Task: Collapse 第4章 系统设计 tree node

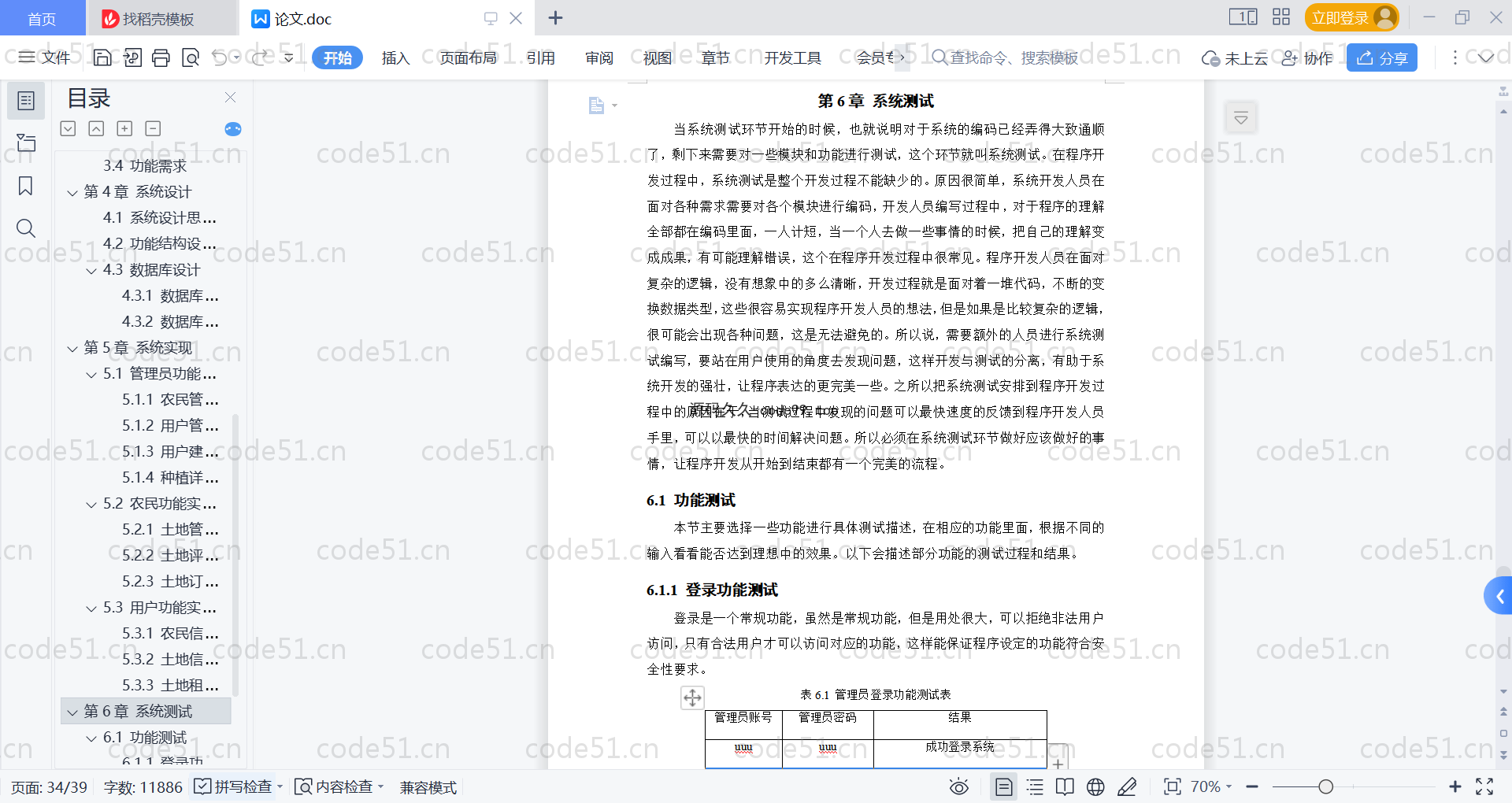Action: click(x=72, y=193)
